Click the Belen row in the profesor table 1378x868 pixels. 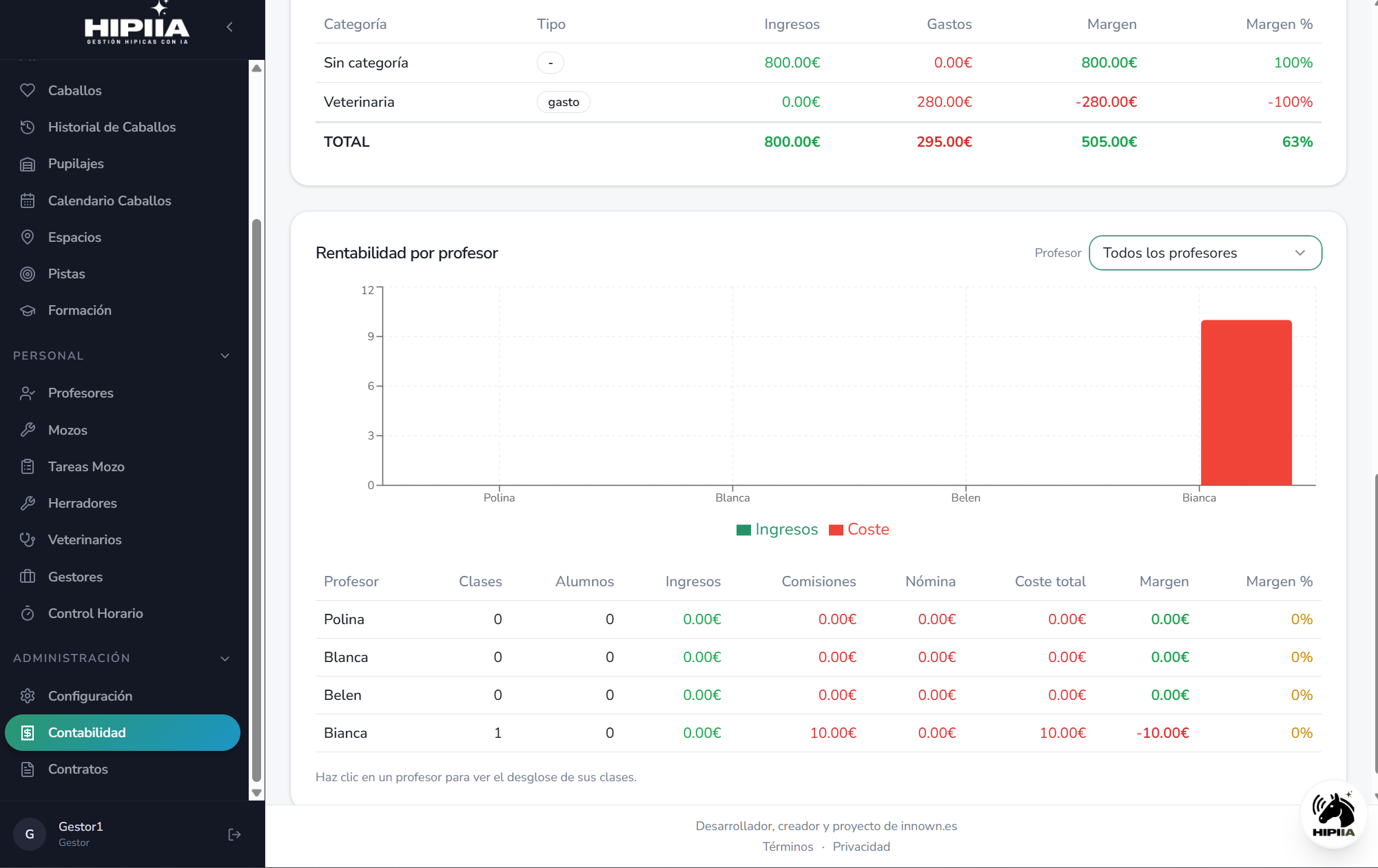(x=818, y=695)
